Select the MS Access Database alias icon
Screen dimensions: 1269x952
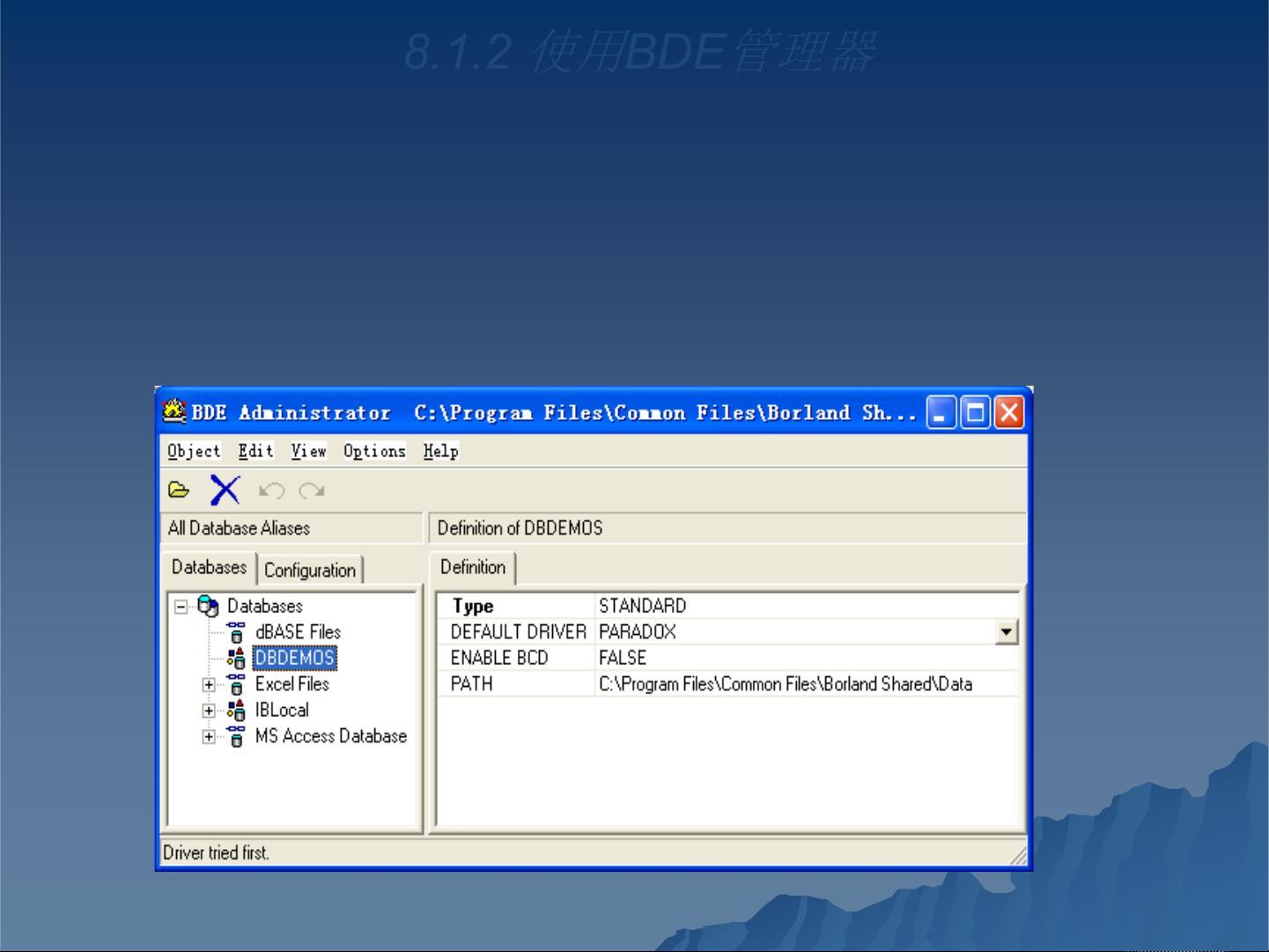pos(236,736)
